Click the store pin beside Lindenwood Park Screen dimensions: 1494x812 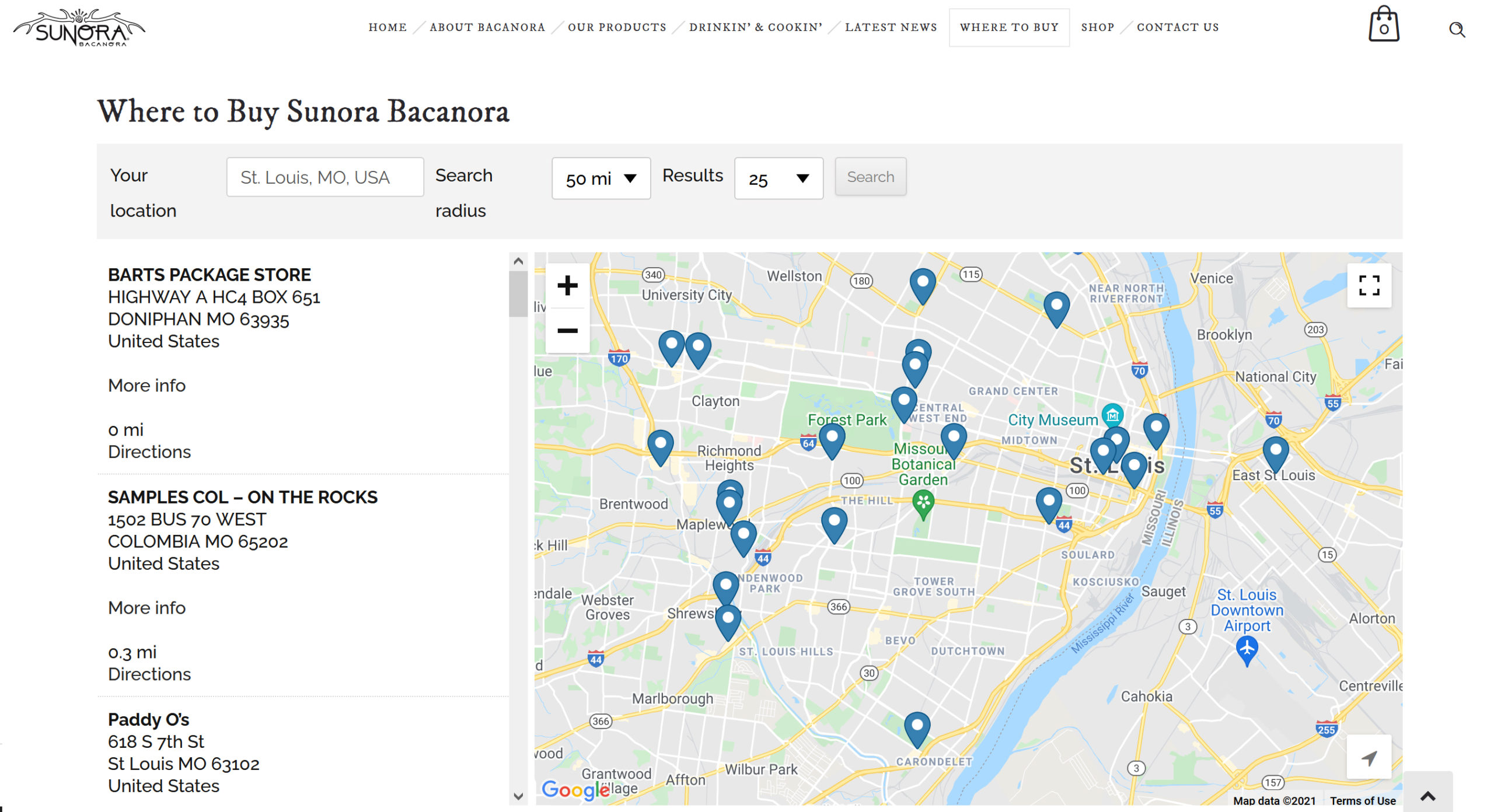click(x=727, y=588)
